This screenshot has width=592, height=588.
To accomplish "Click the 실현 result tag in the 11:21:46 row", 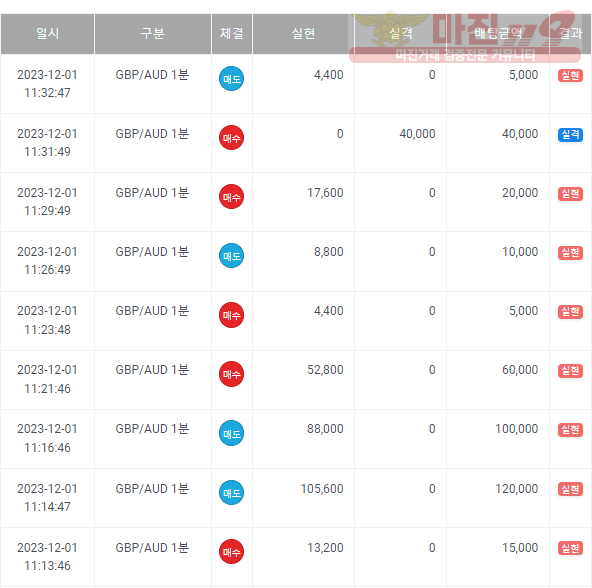I will coord(570,370).
